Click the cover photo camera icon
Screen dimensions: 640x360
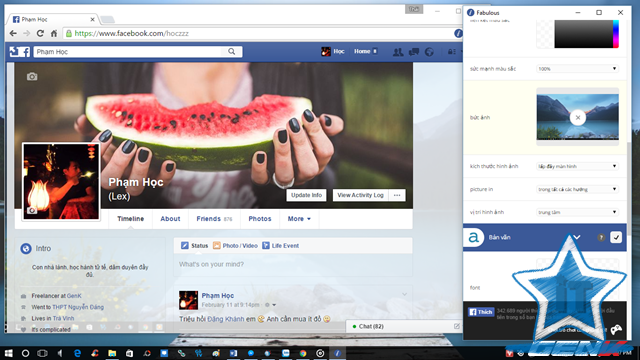[32, 76]
